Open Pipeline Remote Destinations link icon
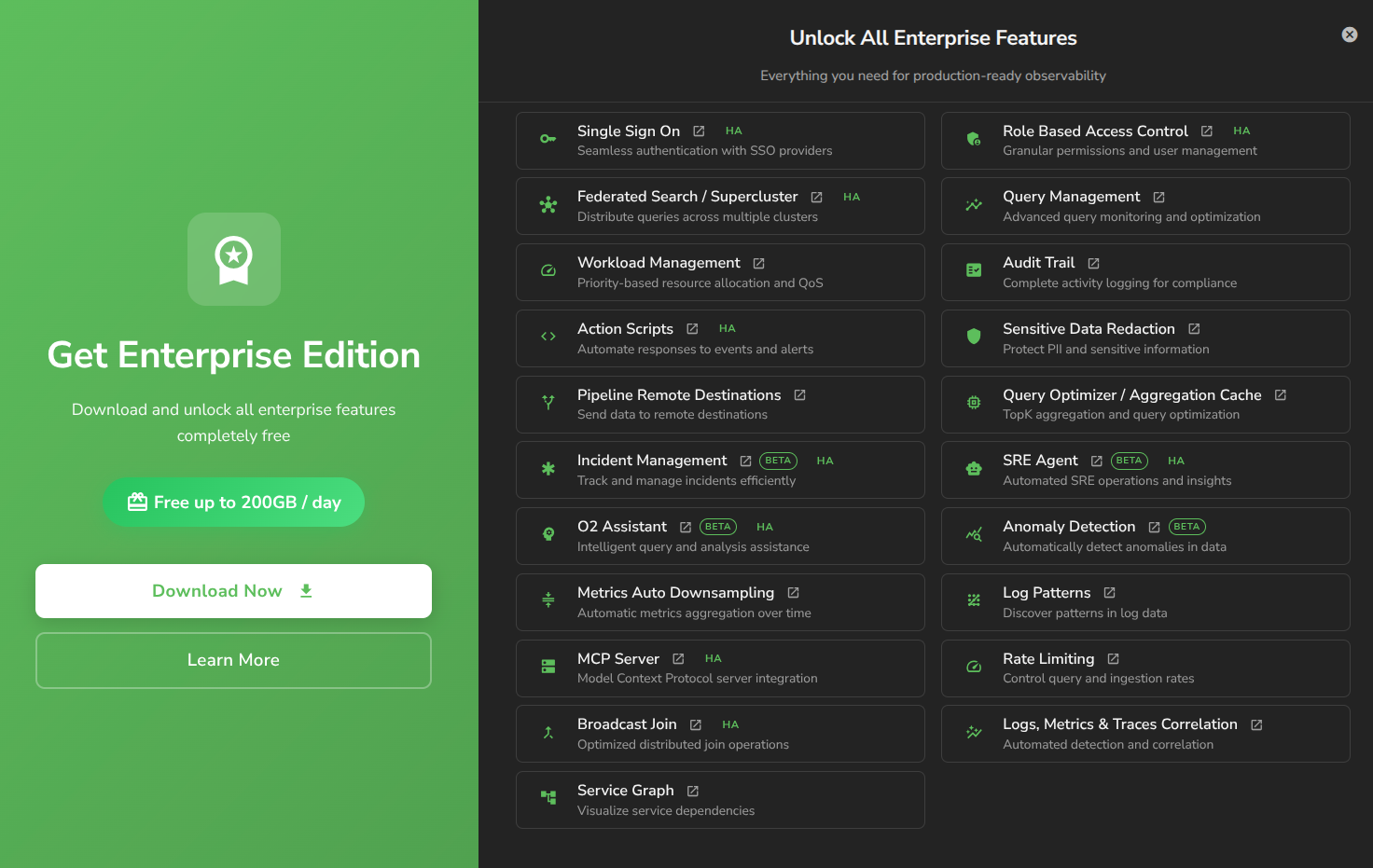Image resolution: width=1373 pixels, height=868 pixels. (799, 395)
